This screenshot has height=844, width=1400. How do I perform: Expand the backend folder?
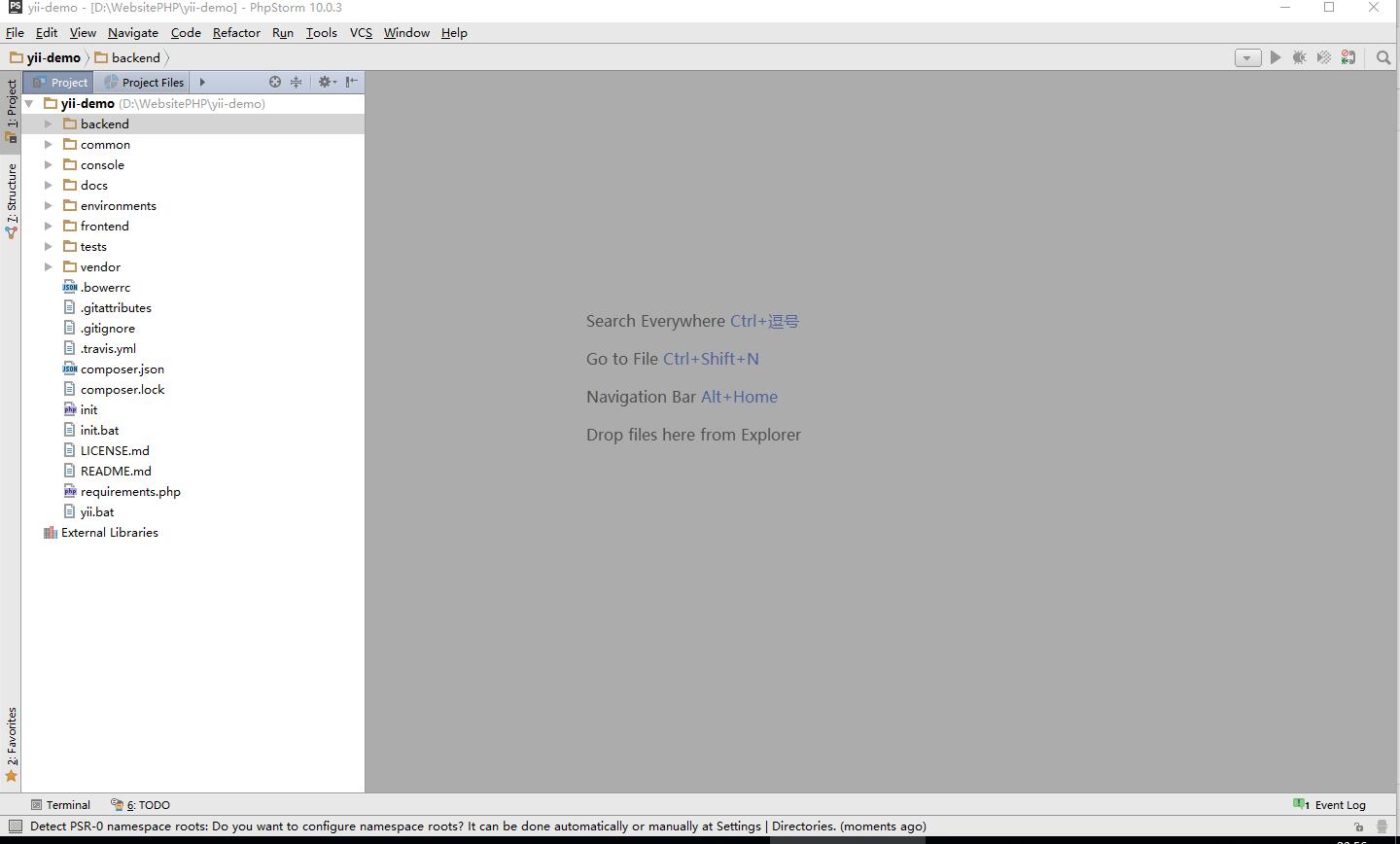(49, 123)
